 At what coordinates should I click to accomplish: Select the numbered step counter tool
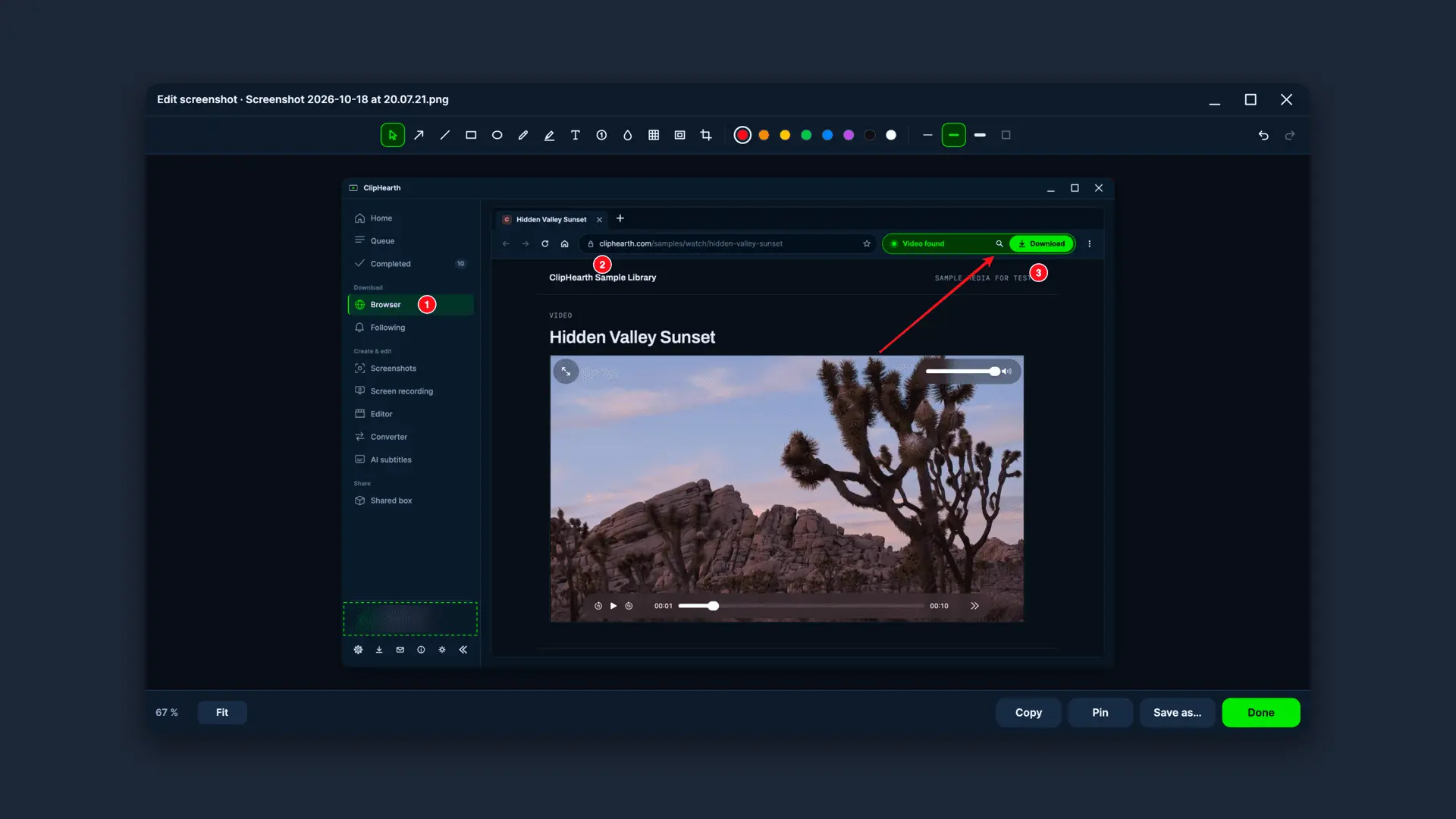point(601,135)
